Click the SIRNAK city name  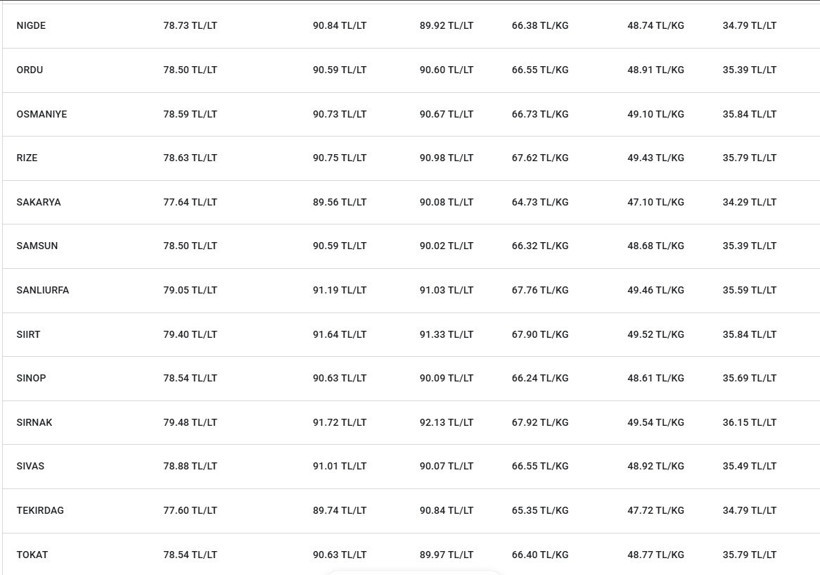35,422
